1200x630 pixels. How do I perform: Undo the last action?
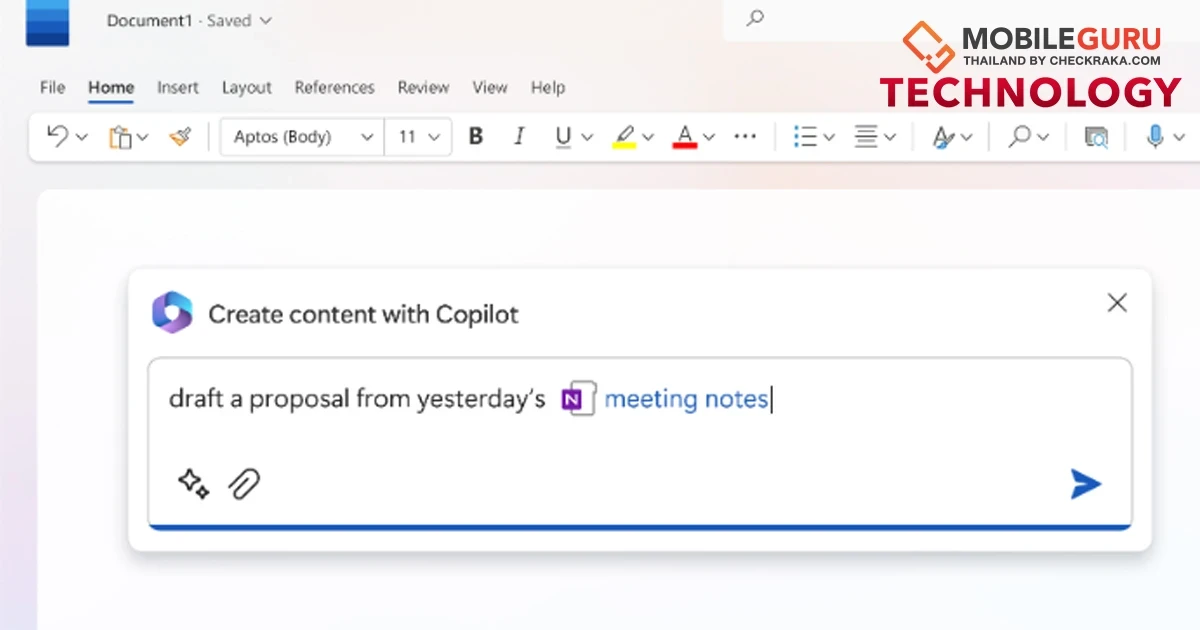(55, 136)
